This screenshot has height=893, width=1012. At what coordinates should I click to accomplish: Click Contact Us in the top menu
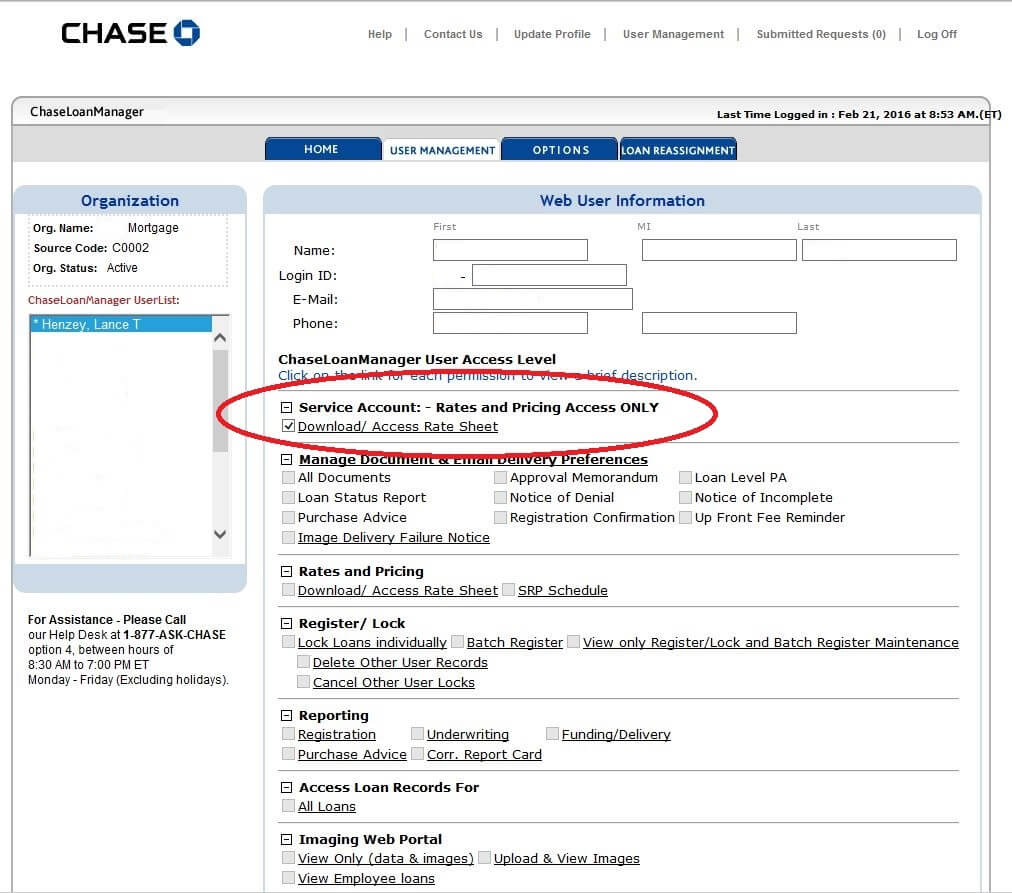[x=453, y=33]
